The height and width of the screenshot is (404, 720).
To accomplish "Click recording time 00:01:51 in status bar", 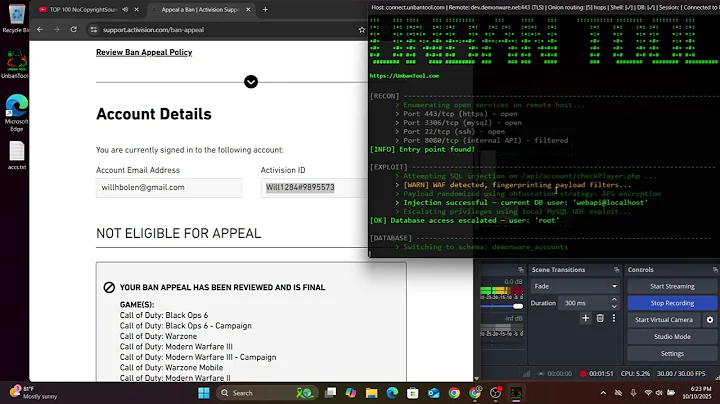I will pyautogui.click(x=601, y=374).
